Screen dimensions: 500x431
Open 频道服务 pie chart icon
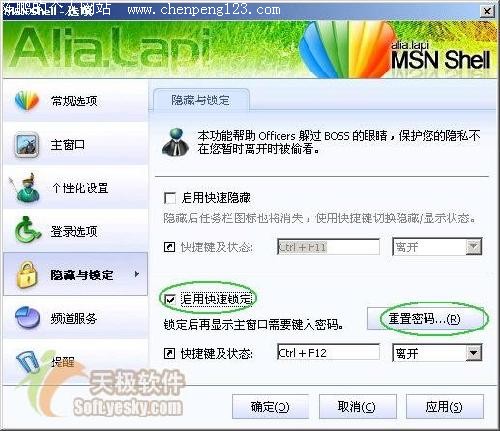(x=27, y=318)
